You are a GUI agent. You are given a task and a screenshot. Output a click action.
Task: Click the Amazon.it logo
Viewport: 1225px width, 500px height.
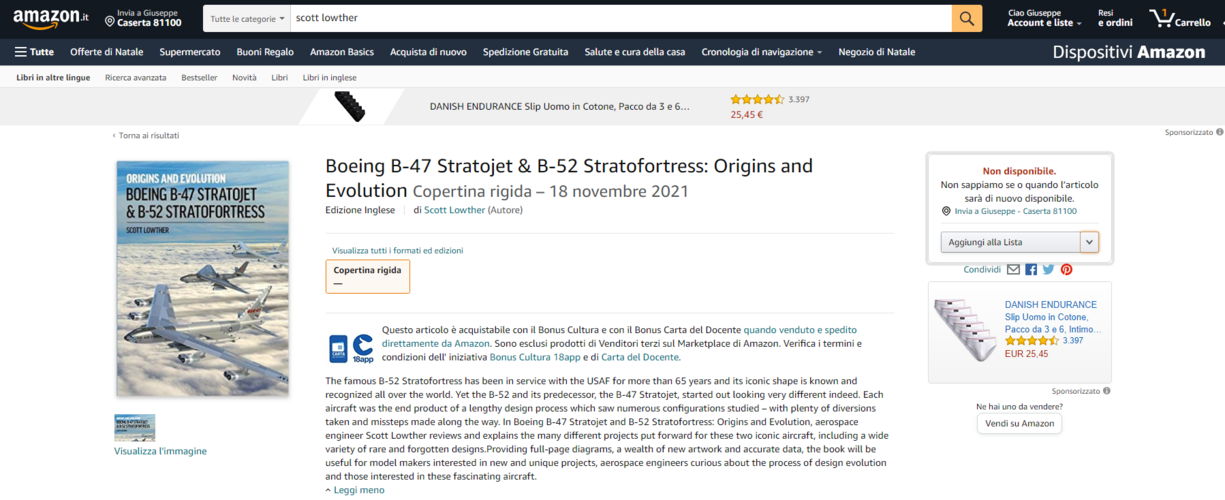point(51,18)
